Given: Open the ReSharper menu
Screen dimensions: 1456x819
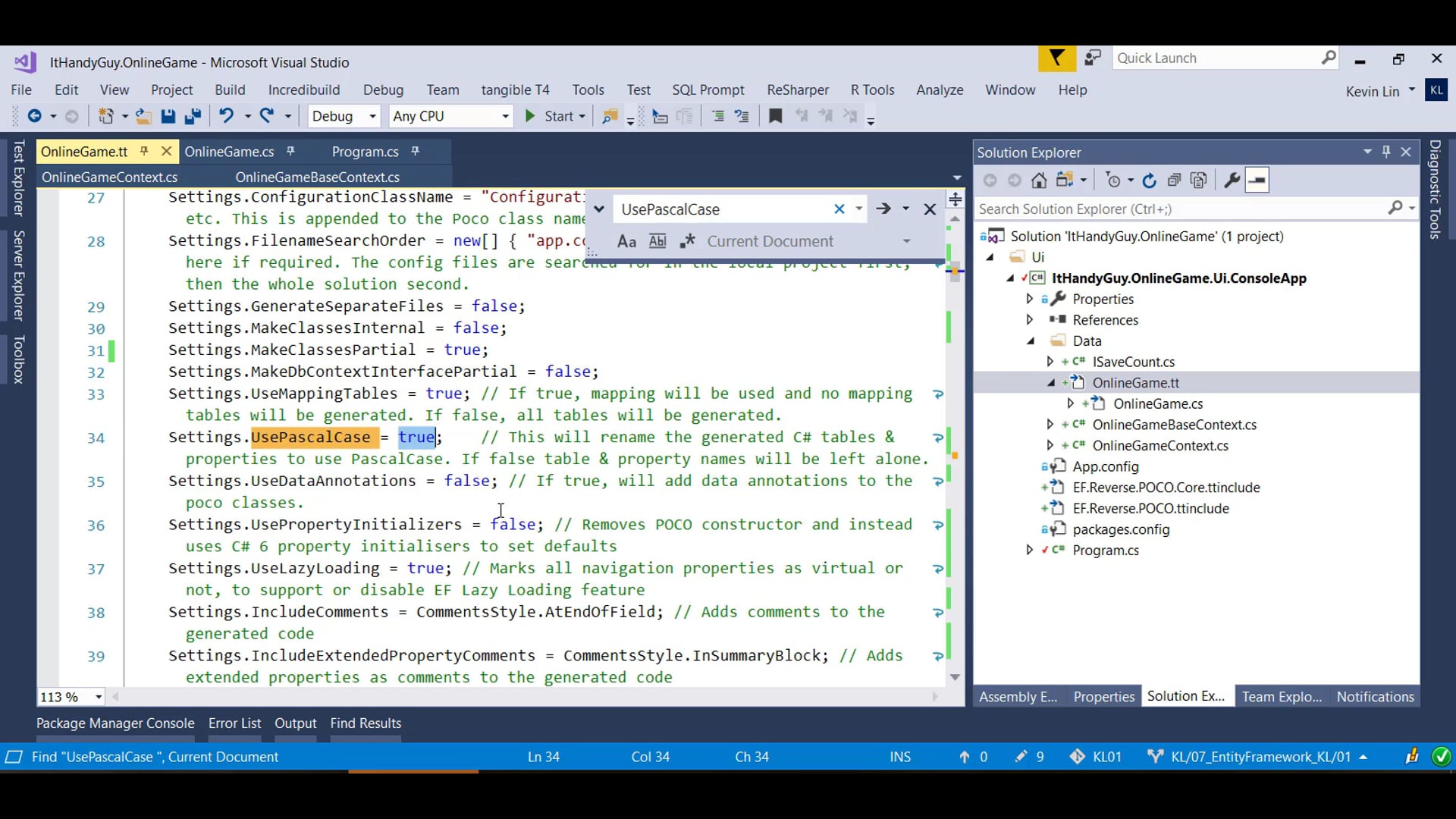Looking at the screenshot, I should coord(797,89).
